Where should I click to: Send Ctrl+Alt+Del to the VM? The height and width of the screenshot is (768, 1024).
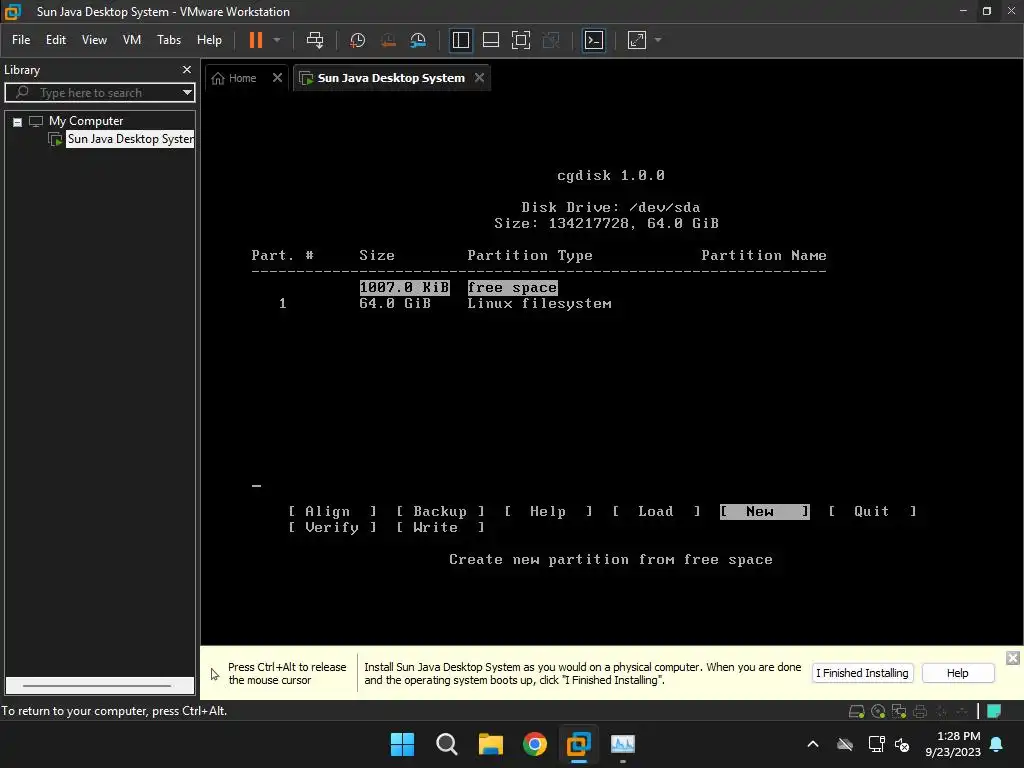tap(315, 40)
